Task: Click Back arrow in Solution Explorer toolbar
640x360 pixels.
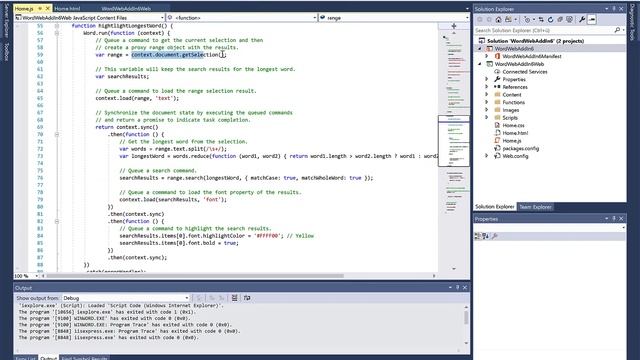Action: click(480, 19)
